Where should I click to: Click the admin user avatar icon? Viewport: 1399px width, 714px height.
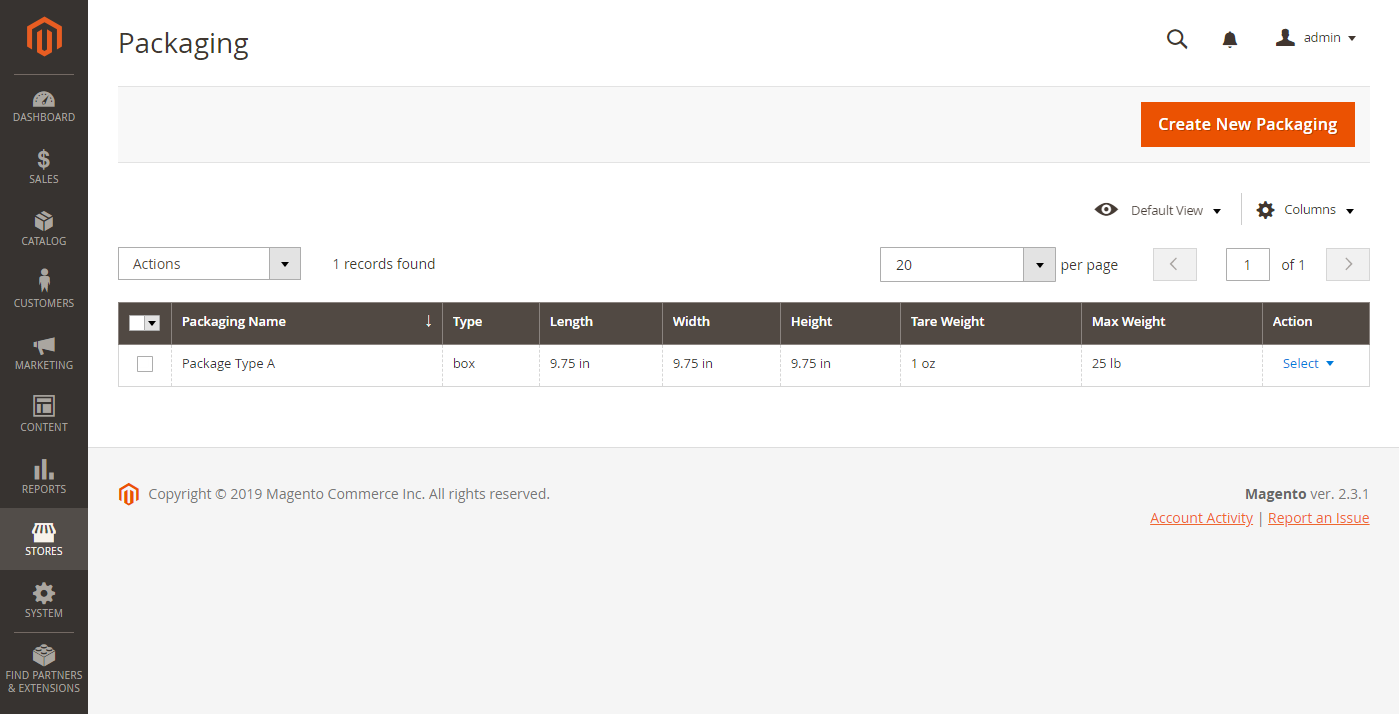1286,37
